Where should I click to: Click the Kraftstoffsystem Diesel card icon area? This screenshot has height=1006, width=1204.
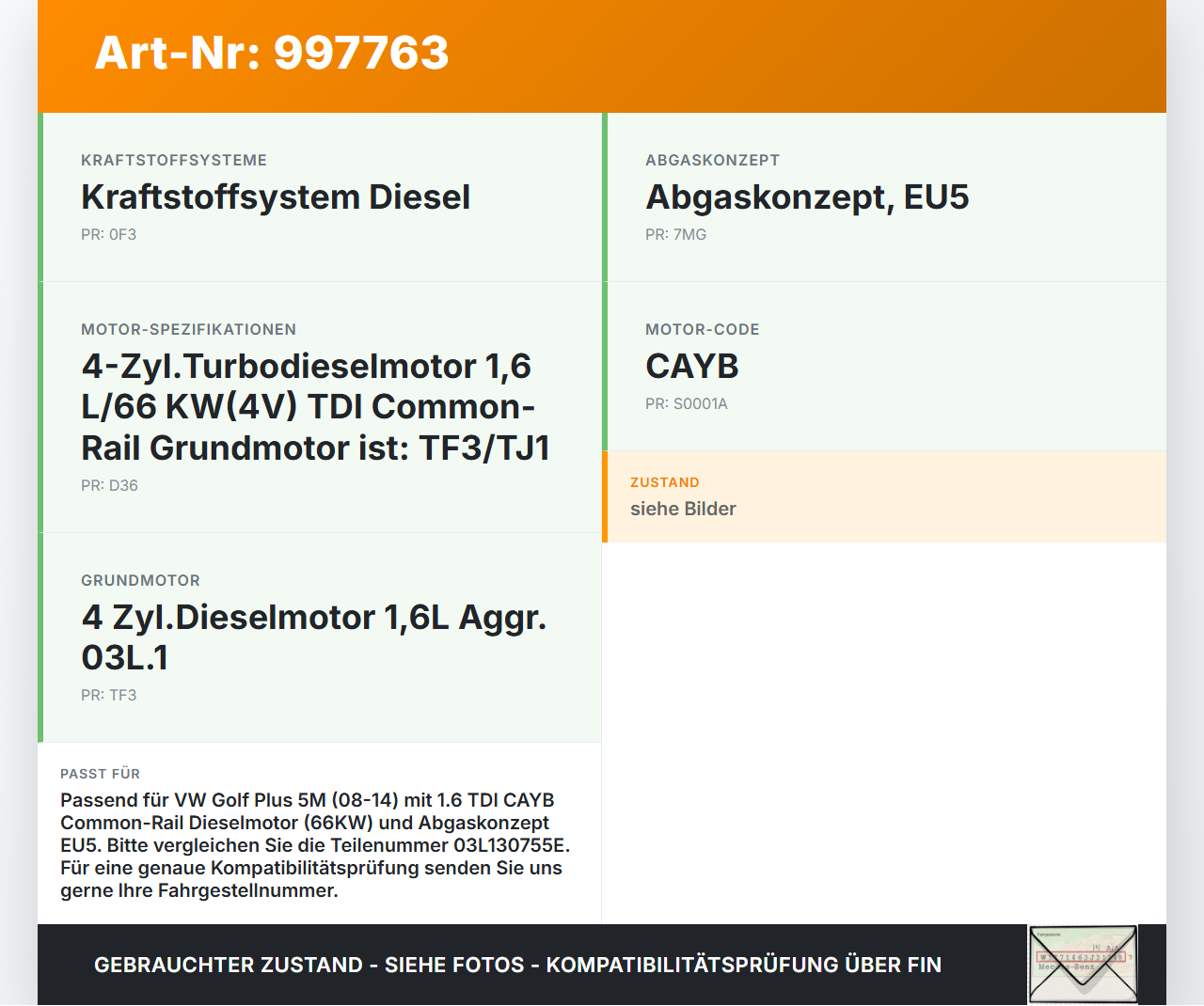point(320,197)
